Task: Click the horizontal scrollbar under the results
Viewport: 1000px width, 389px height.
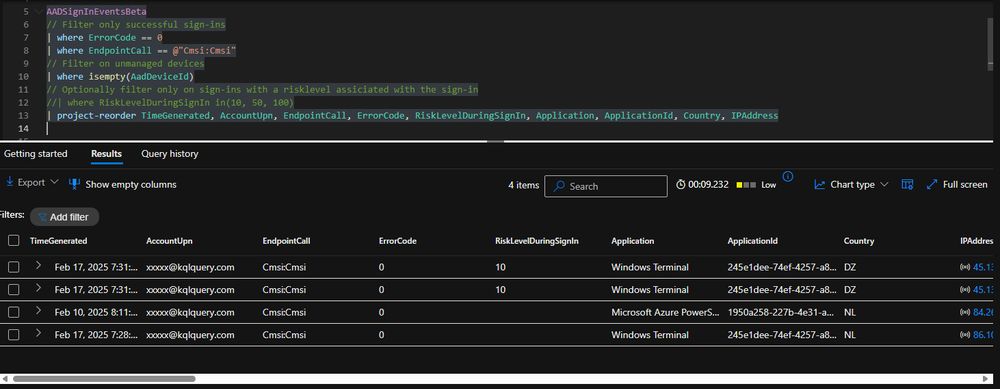Action: [104, 379]
